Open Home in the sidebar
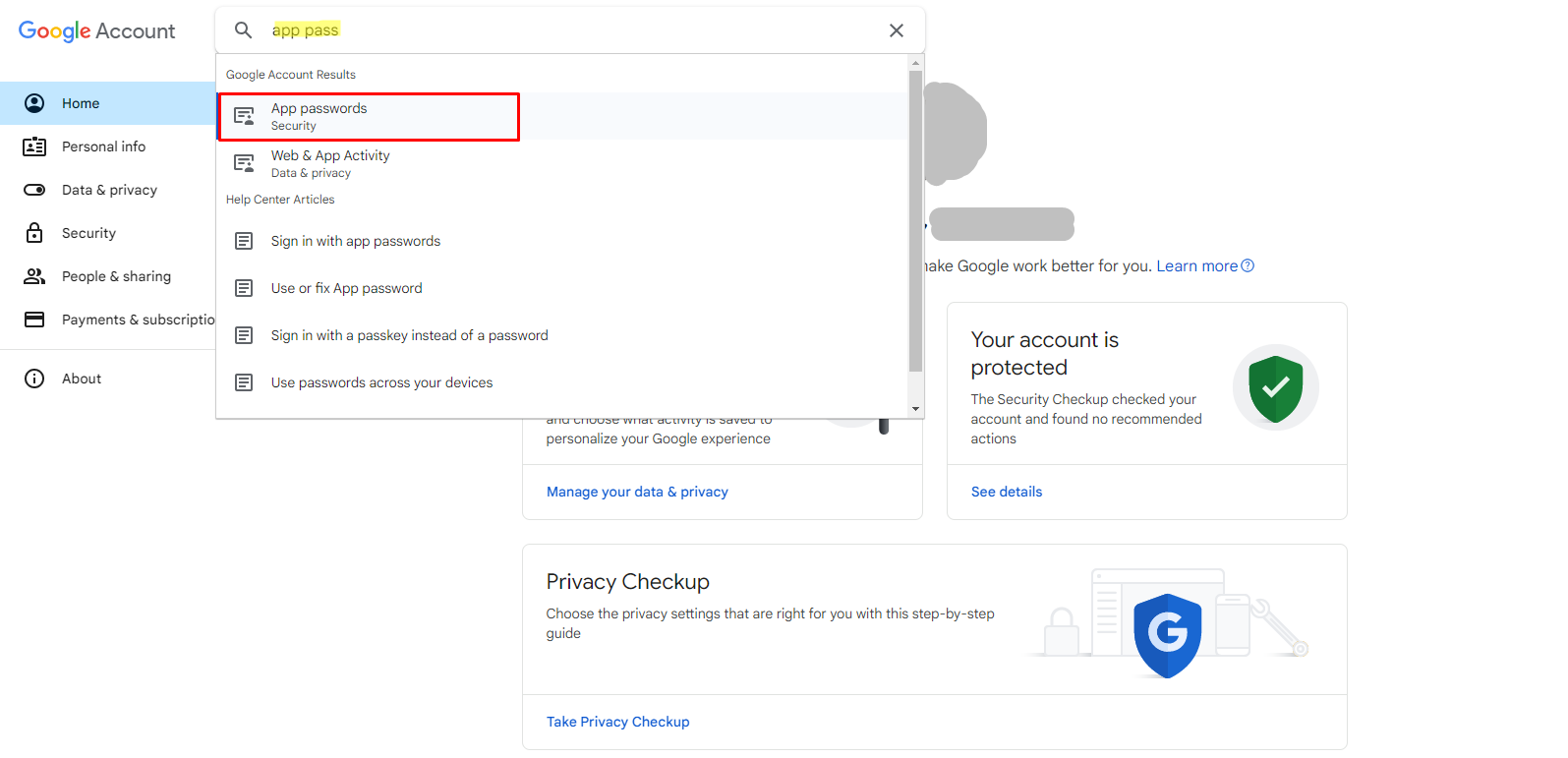Screen dimensions: 1568x758 click(x=108, y=103)
